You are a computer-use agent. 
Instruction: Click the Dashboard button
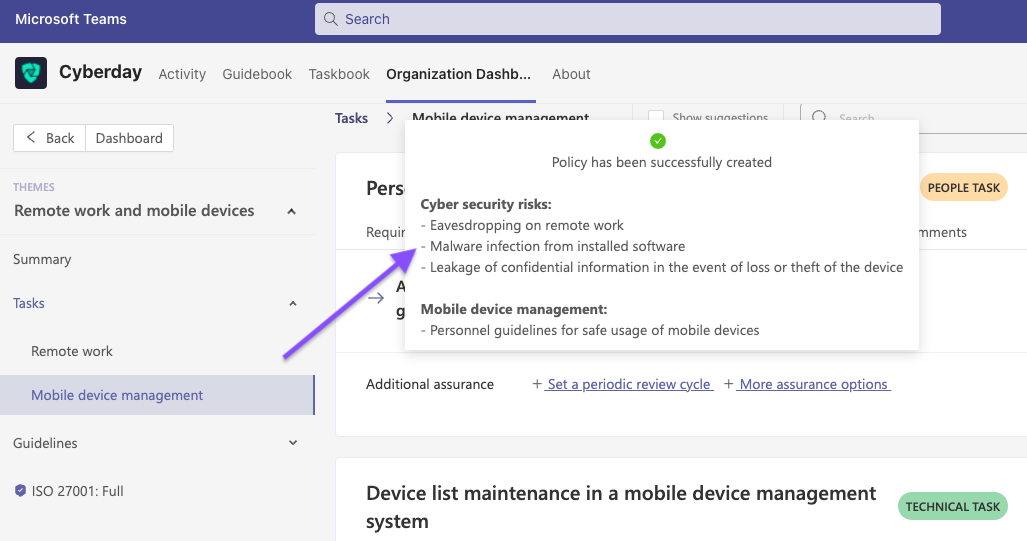point(129,138)
